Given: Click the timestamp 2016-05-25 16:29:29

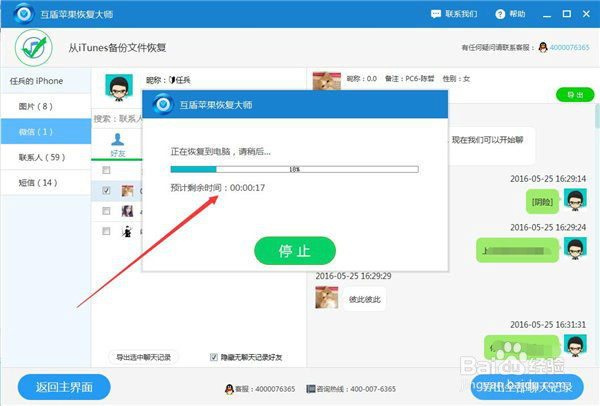Looking at the screenshot, I should coord(353,276).
